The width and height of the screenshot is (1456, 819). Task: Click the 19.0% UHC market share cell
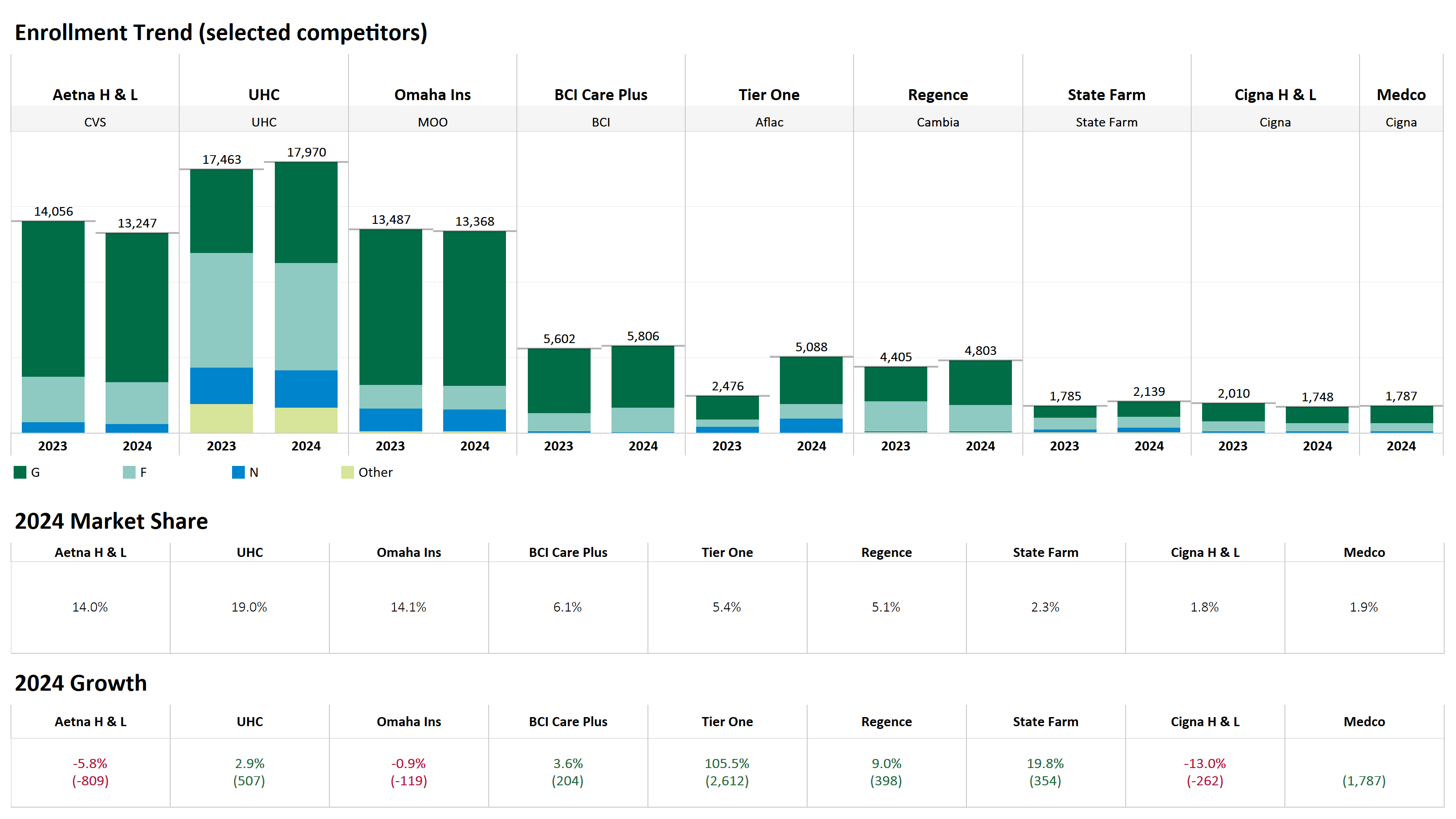(x=250, y=607)
